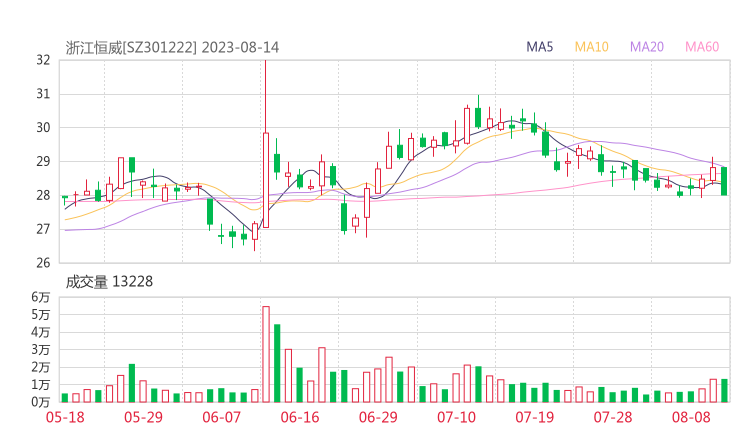Click the price axis label 29
Viewport: 740px width, 440px height.
[x=43, y=161]
